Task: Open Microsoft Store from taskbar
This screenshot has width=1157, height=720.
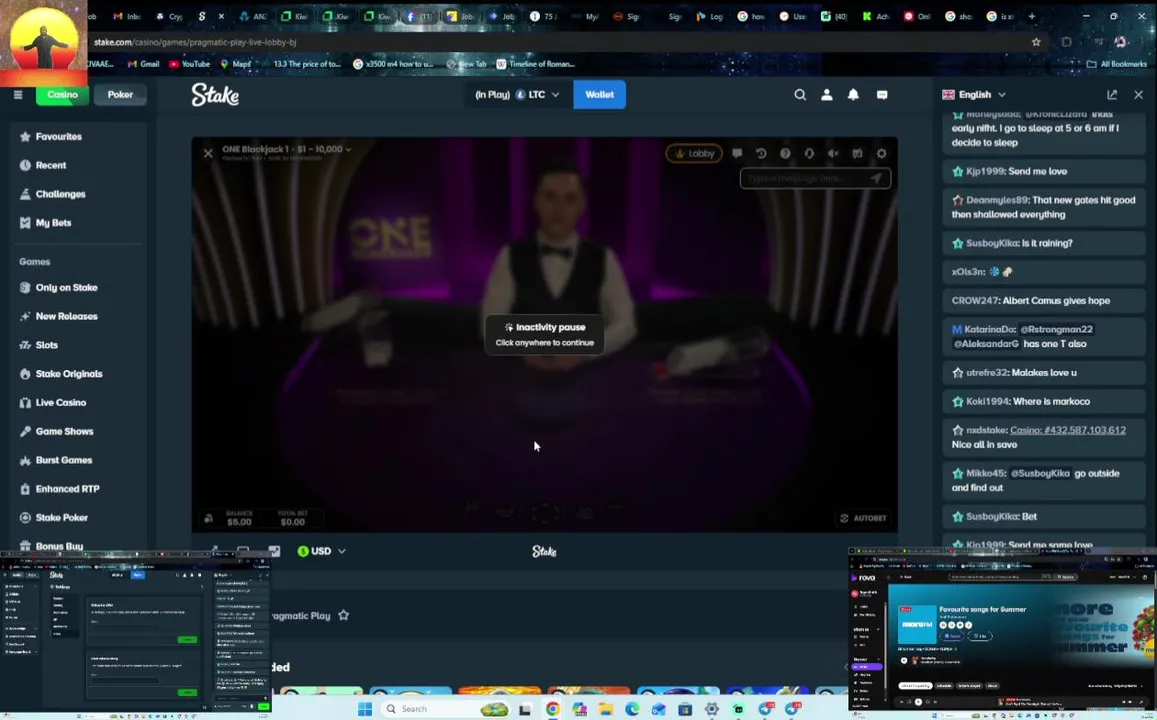Action: tap(685, 709)
